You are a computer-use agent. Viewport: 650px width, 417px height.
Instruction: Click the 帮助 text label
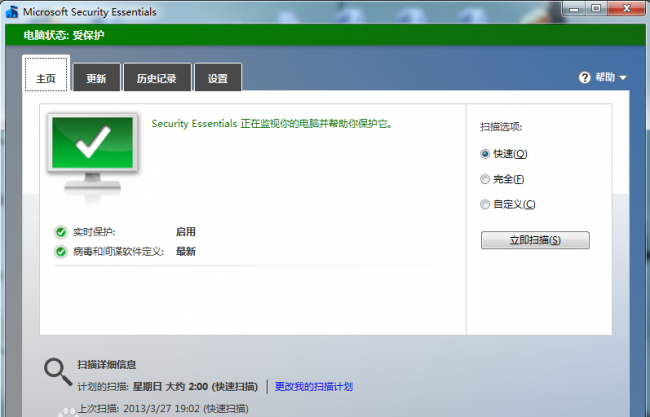(x=605, y=77)
